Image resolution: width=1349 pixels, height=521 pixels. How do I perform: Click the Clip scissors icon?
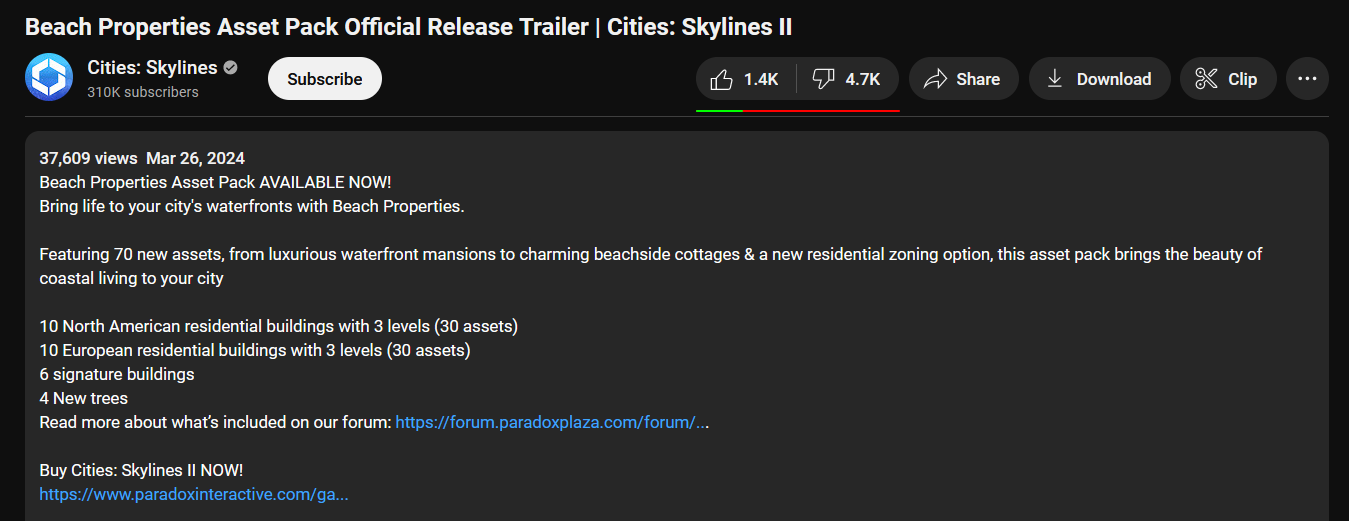[x=1206, y=79]
